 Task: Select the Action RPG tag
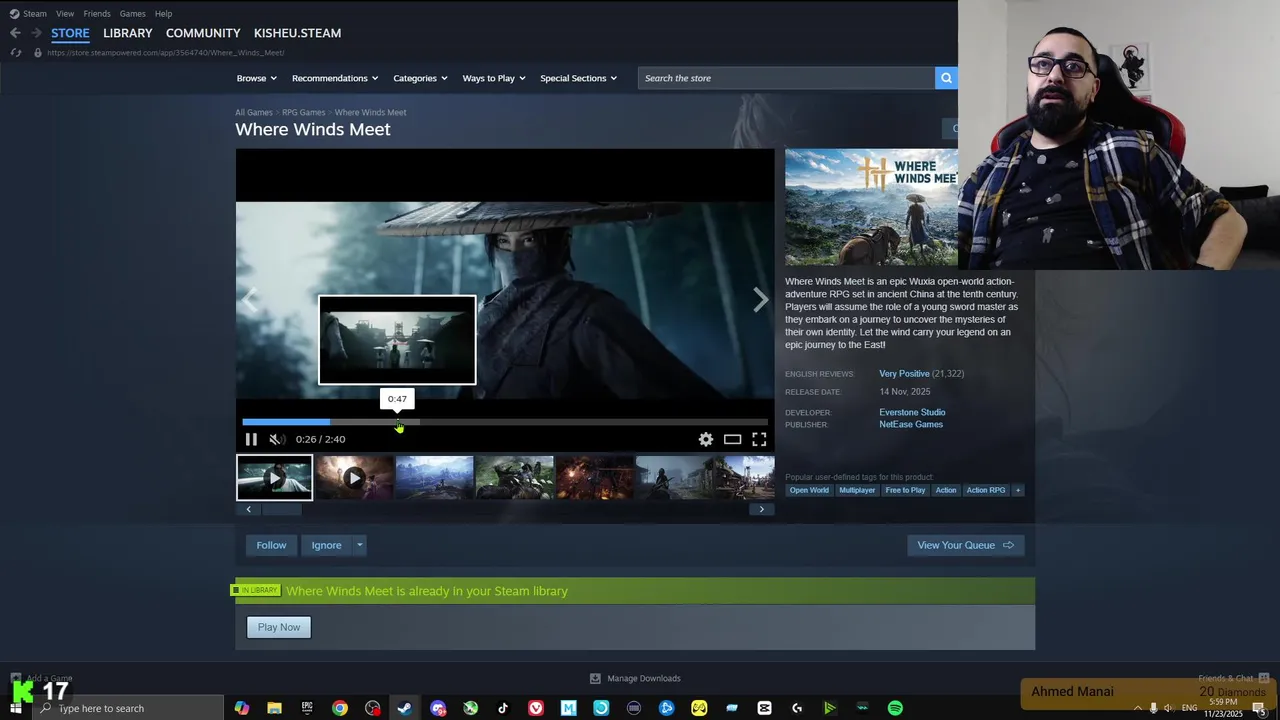pos(986,490)
